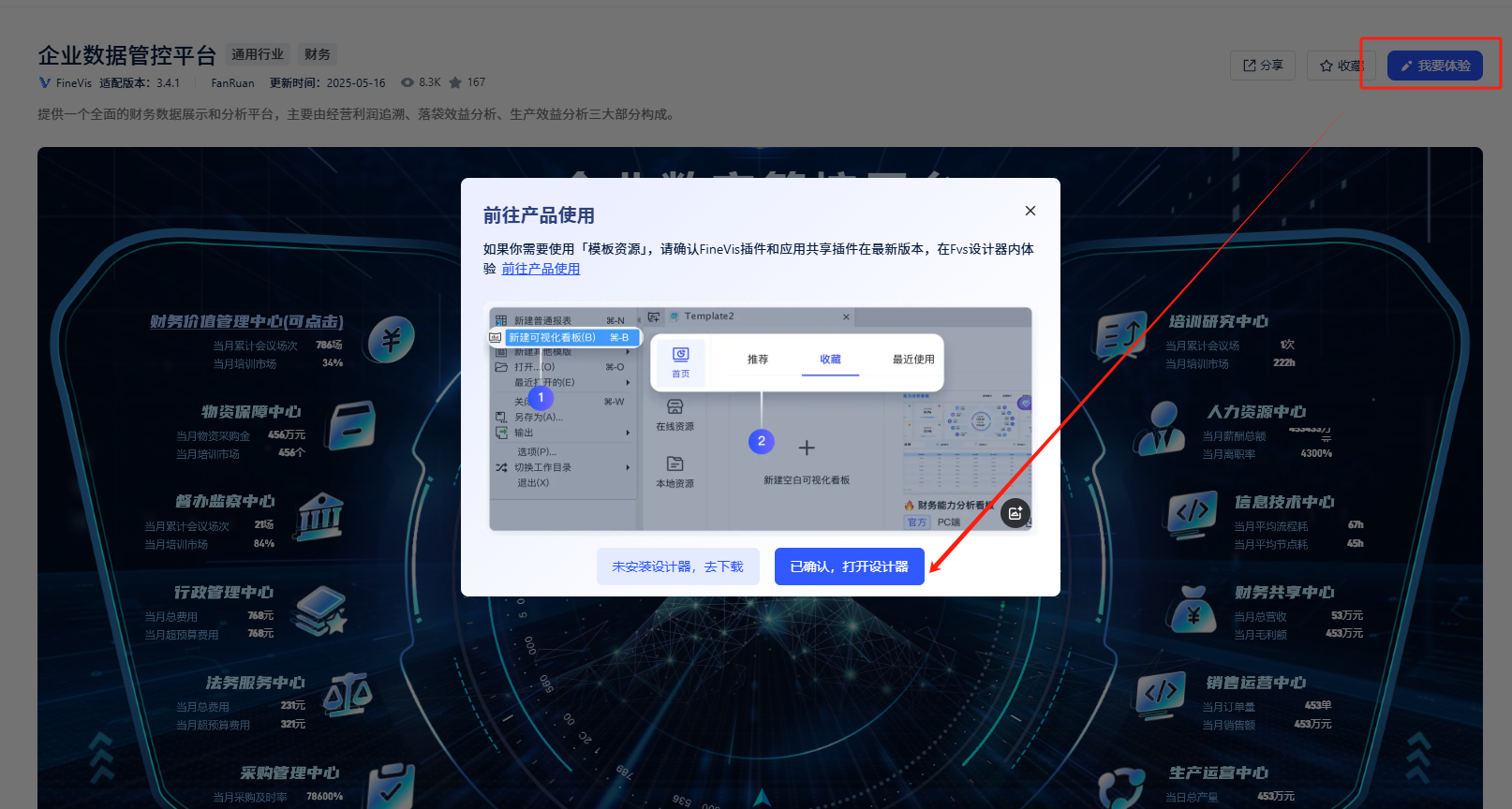
Task: Click the 行政管理中心 layers icon
Action: tap(321, 610)
